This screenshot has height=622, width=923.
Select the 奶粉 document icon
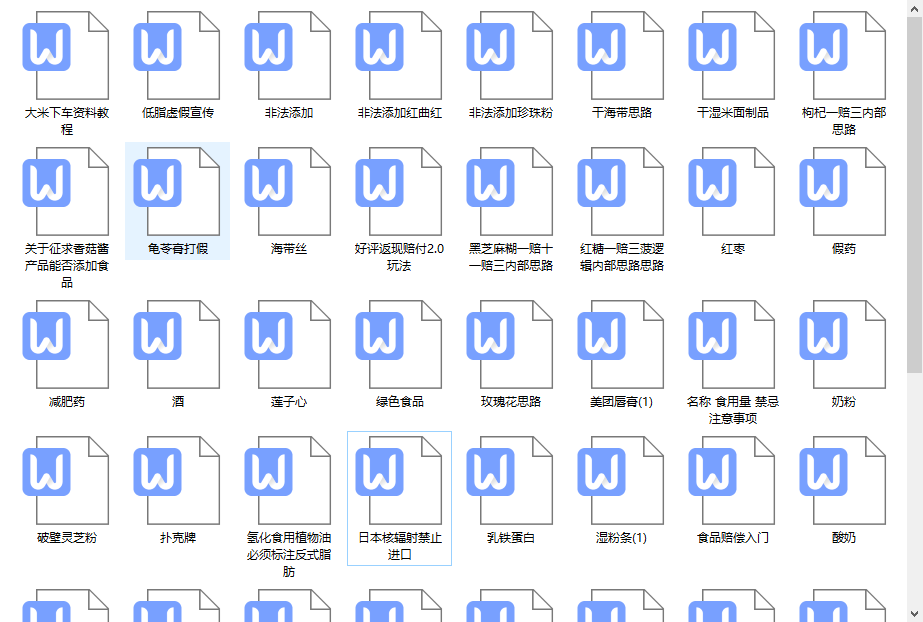pos(843,343)
